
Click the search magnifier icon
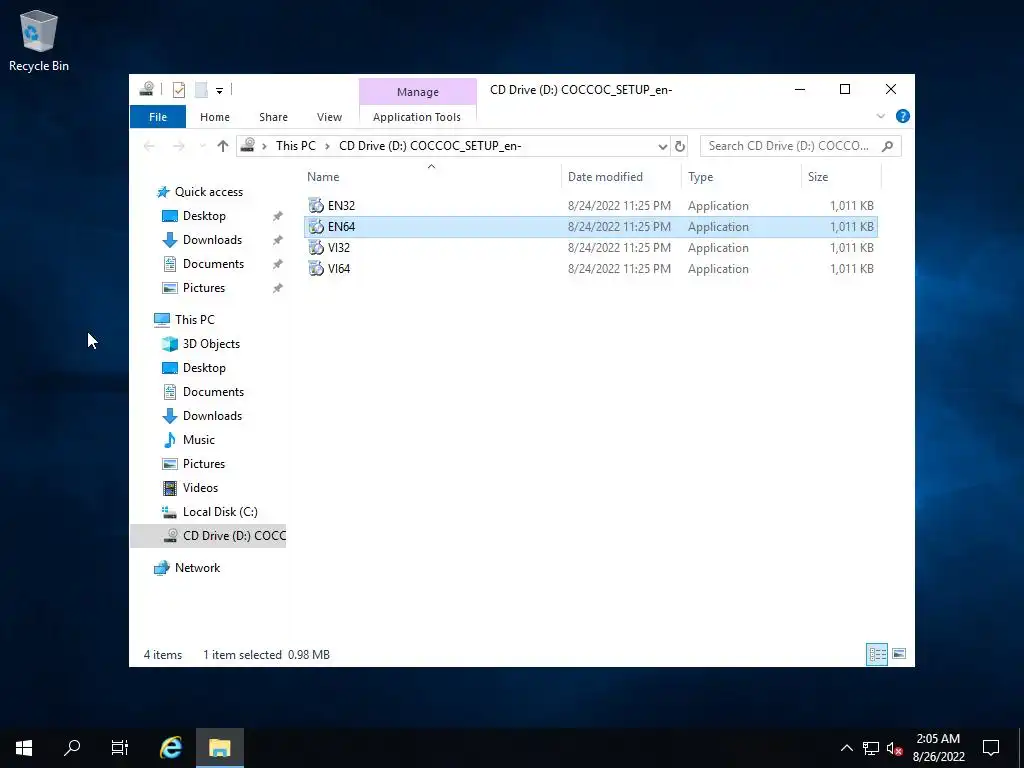point(887,146)
